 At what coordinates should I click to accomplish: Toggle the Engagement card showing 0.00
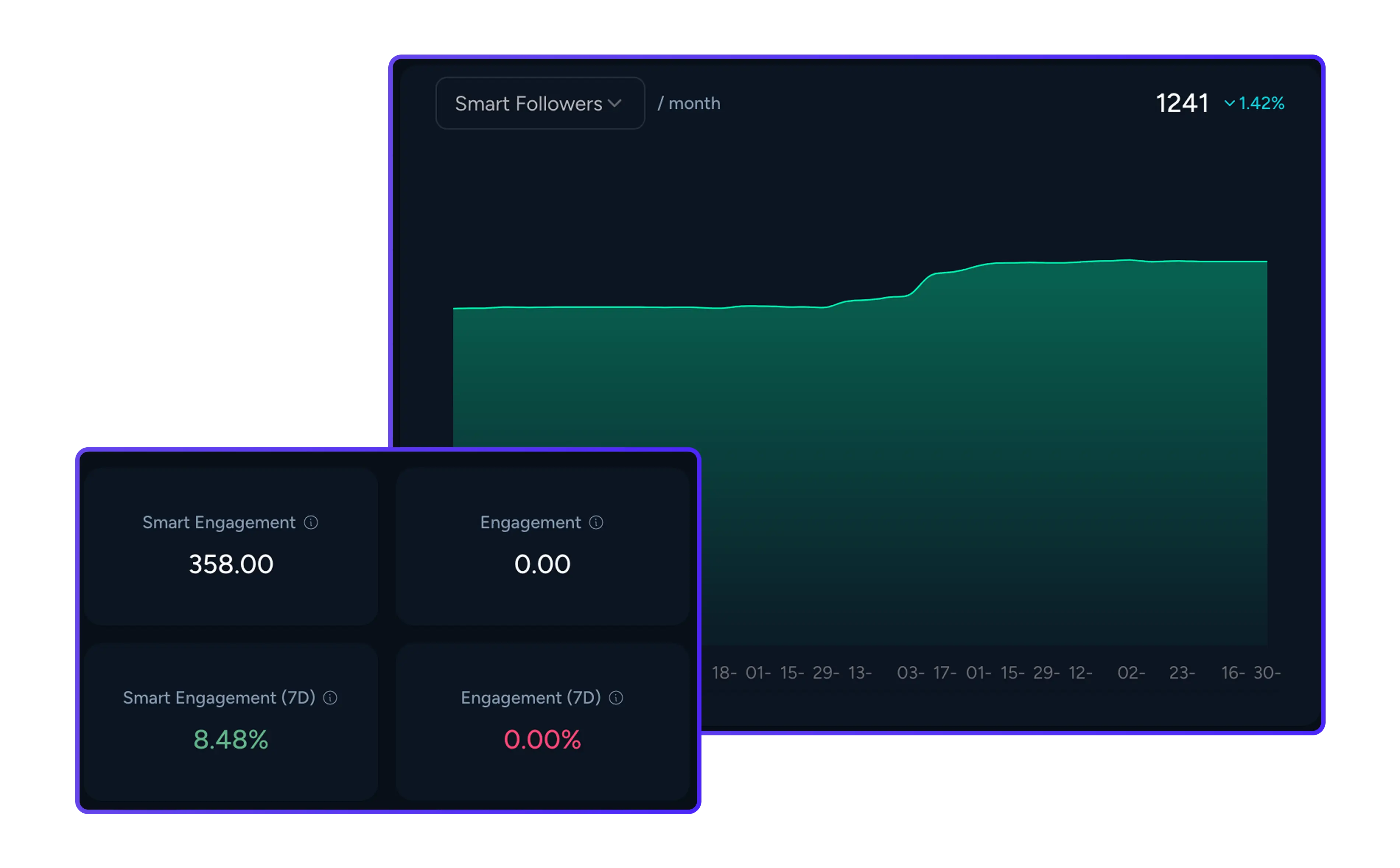click(542, 545)
